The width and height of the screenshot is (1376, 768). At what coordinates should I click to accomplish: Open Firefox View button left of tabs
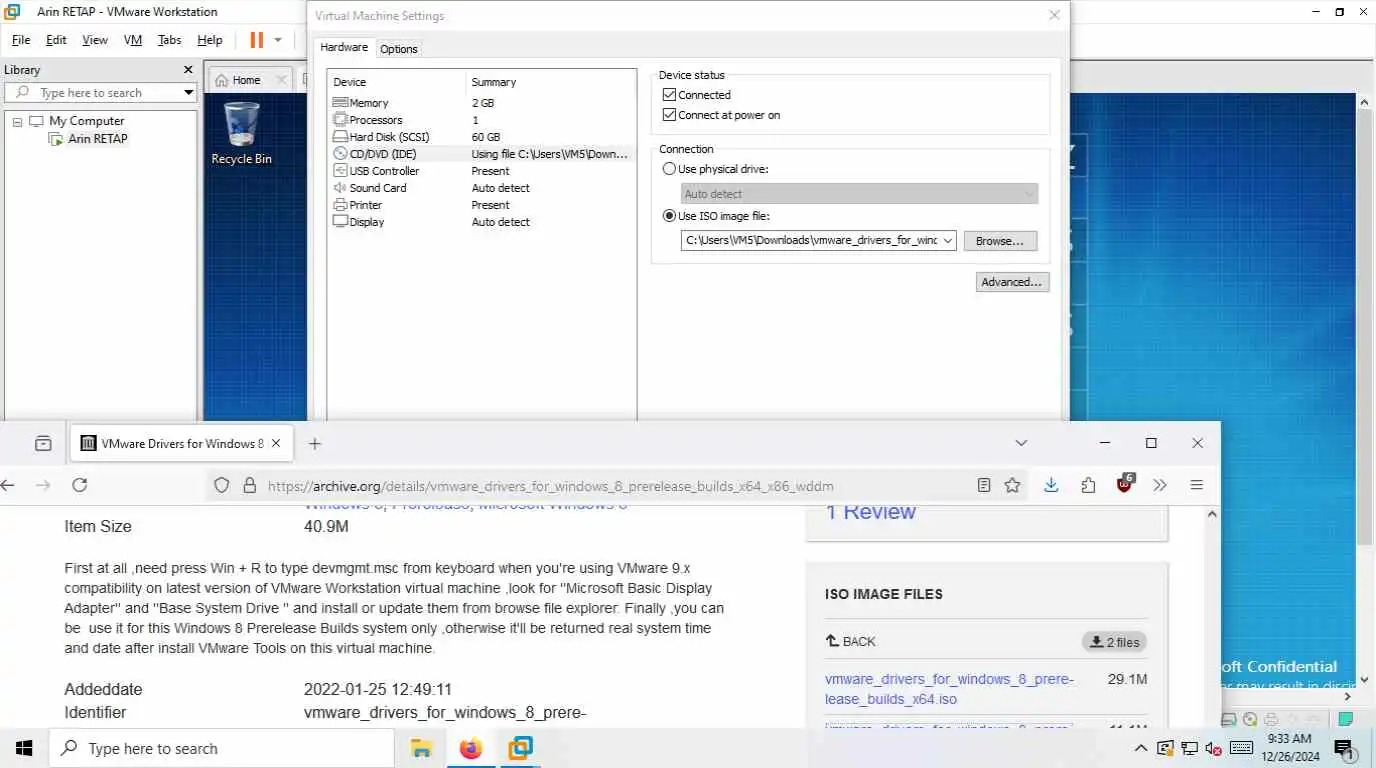tap(43, 443)
